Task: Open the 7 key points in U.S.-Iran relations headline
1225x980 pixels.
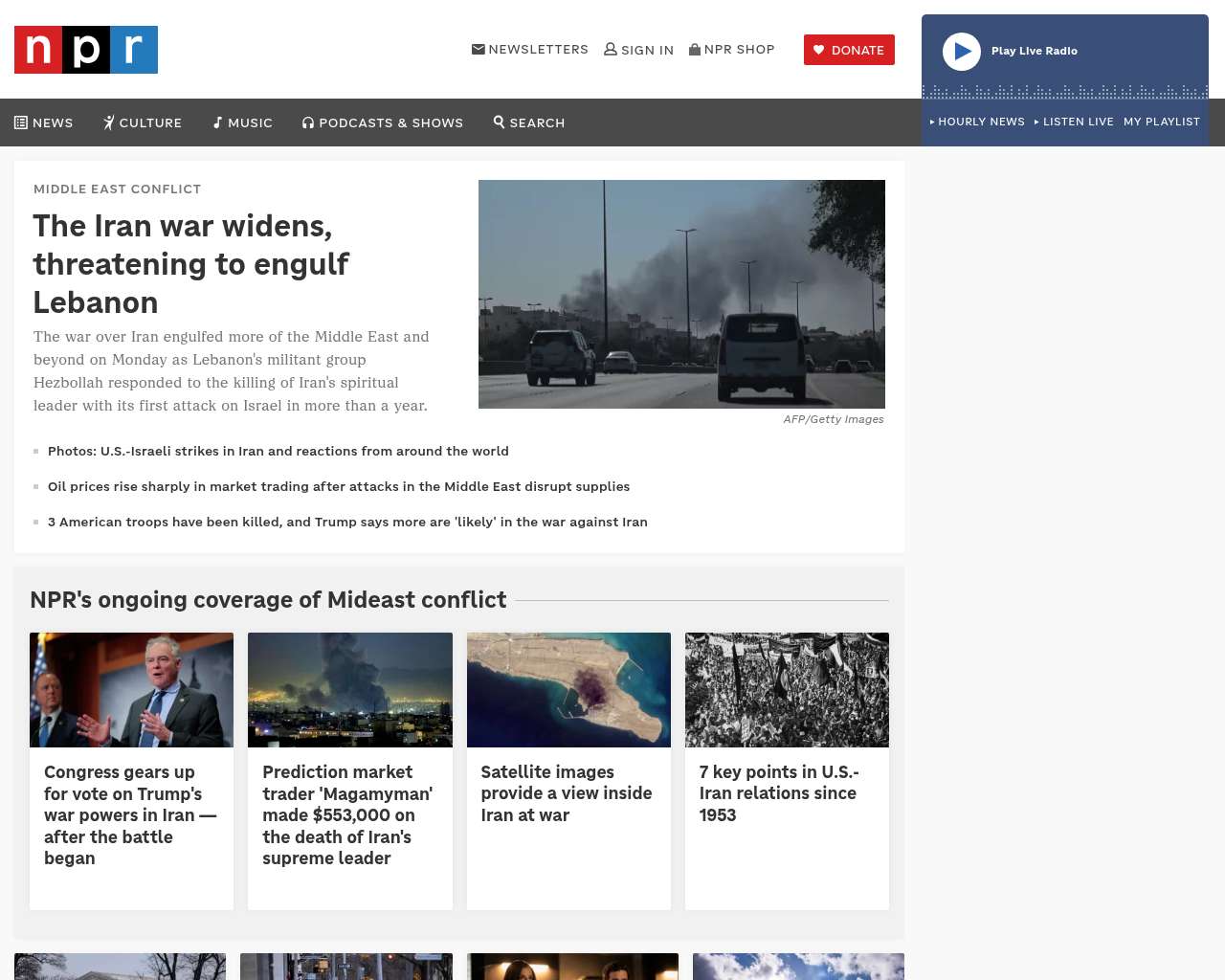Action: click(x=779, y=793)
